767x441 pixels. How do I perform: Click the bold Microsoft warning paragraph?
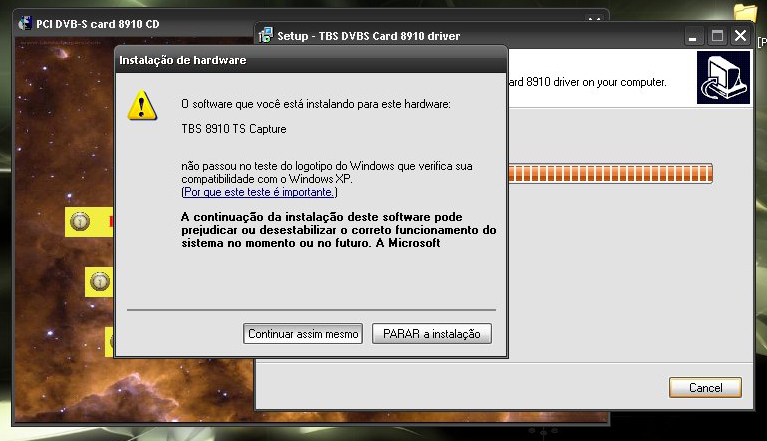click(338, 230)
